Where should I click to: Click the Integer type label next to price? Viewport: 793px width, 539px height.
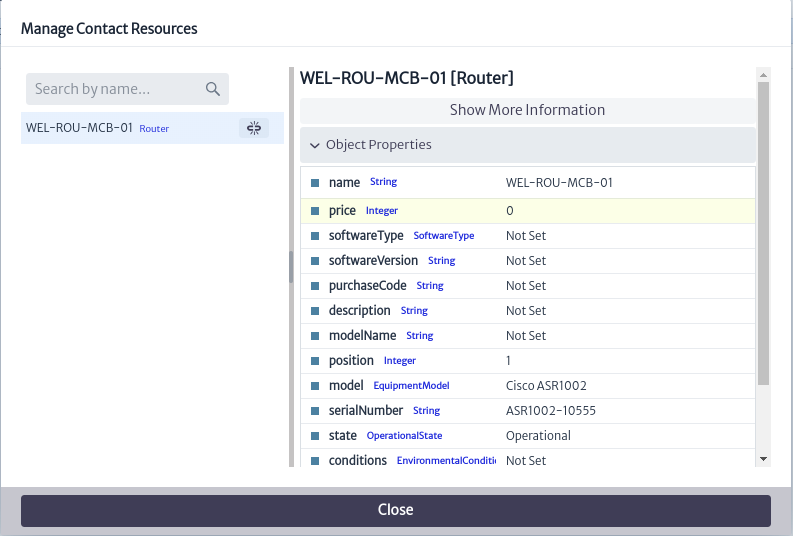[382, 211]
